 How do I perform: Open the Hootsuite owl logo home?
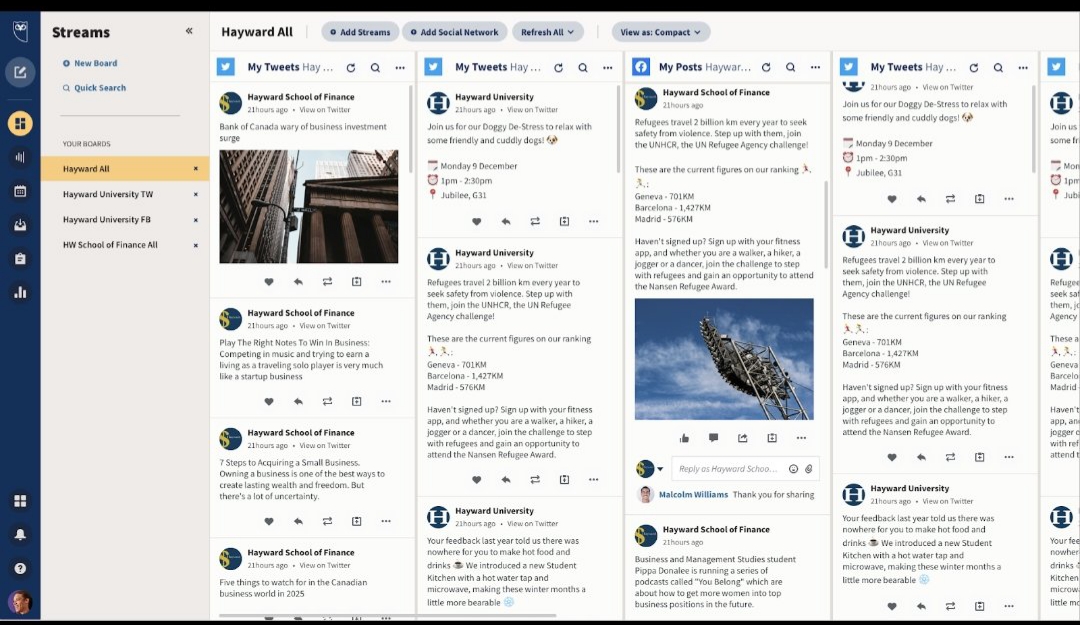pyautogui.click(x=20, y=31)
